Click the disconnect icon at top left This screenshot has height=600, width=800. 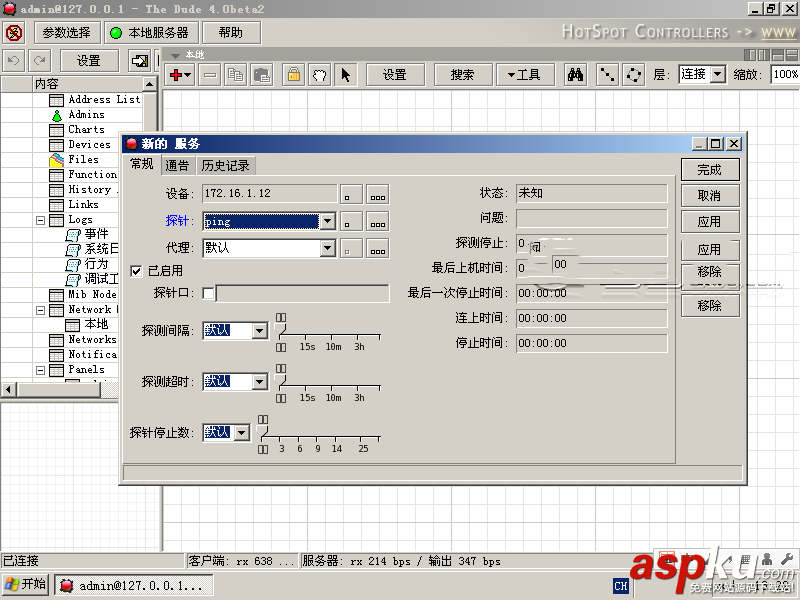point(14,33)
